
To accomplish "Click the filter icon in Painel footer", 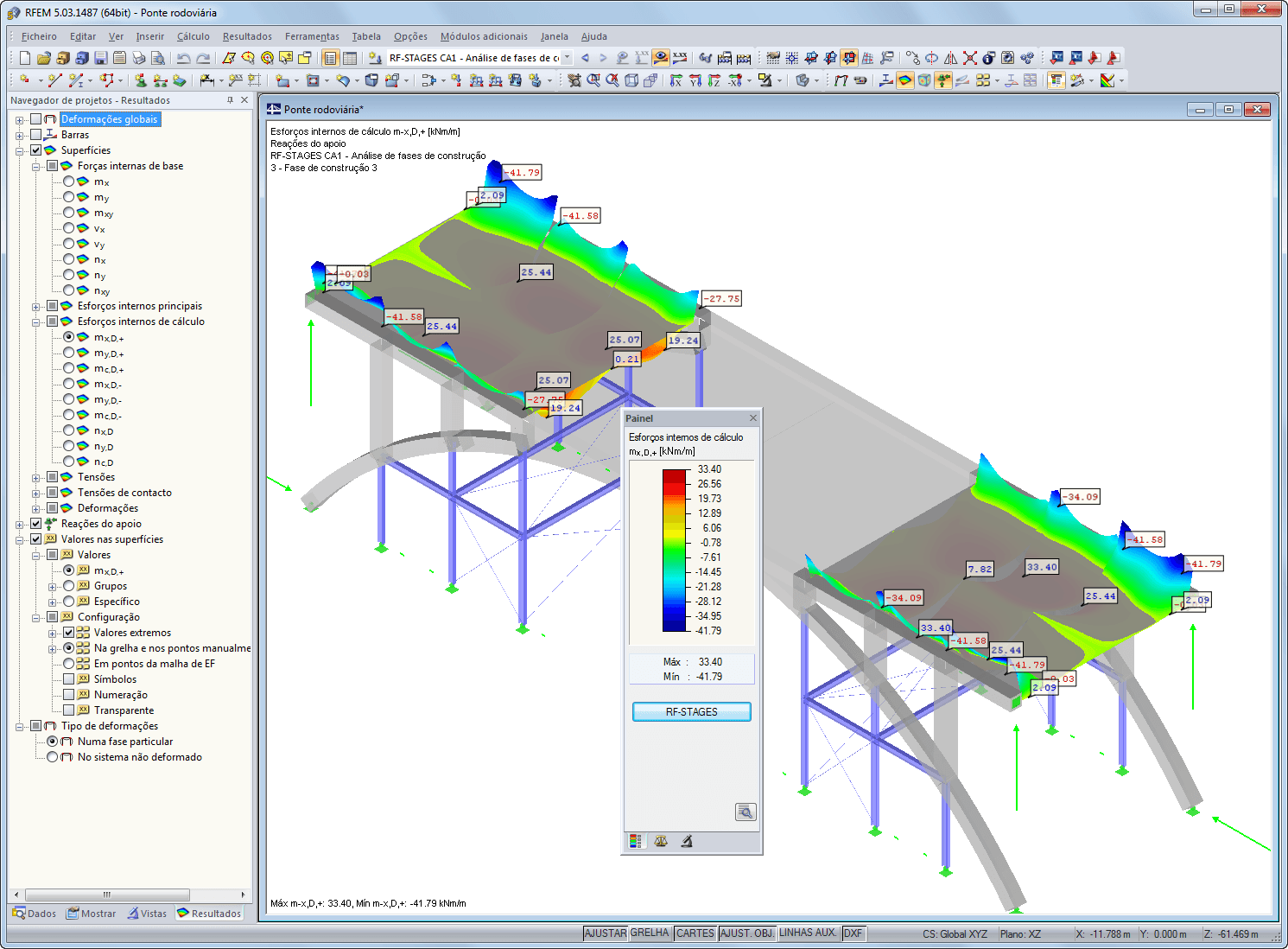I will point(686,841).
